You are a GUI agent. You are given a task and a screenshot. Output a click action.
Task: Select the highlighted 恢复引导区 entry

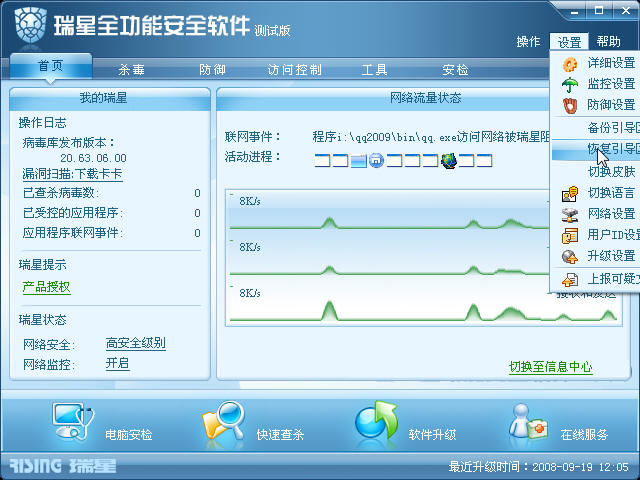[x=596, y=149]
